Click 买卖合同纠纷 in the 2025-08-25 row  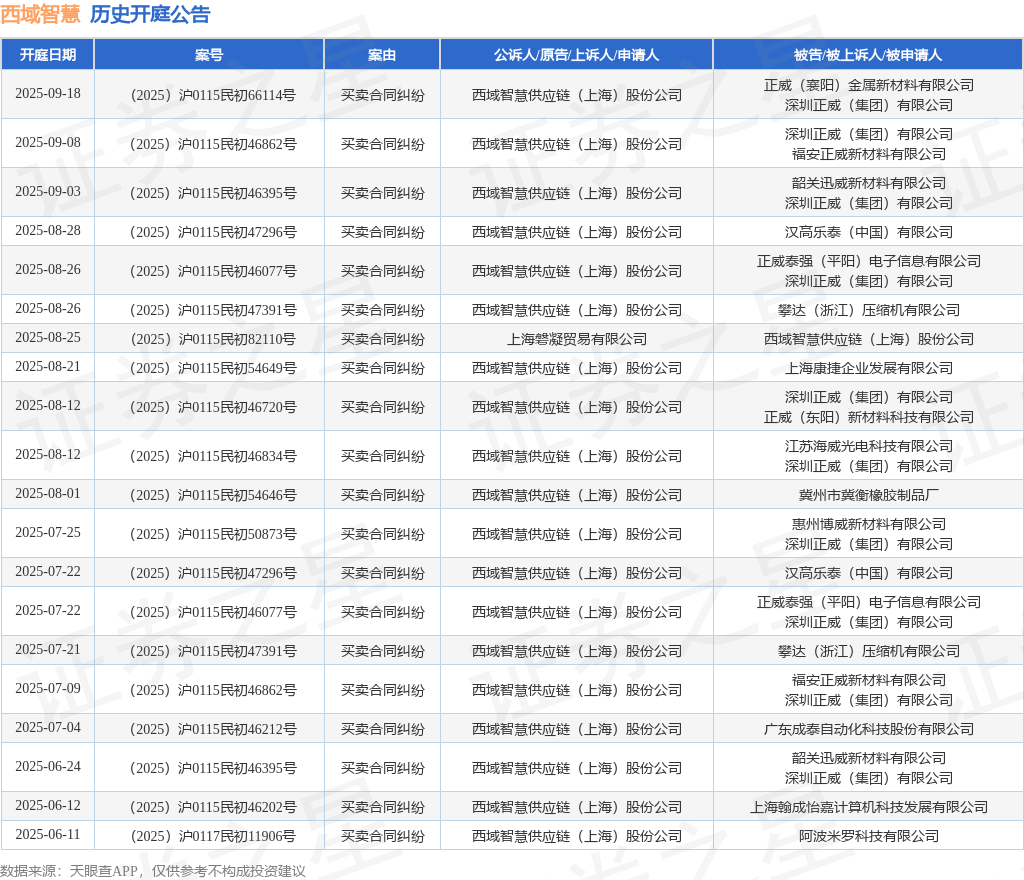click(x=383, y=339)
